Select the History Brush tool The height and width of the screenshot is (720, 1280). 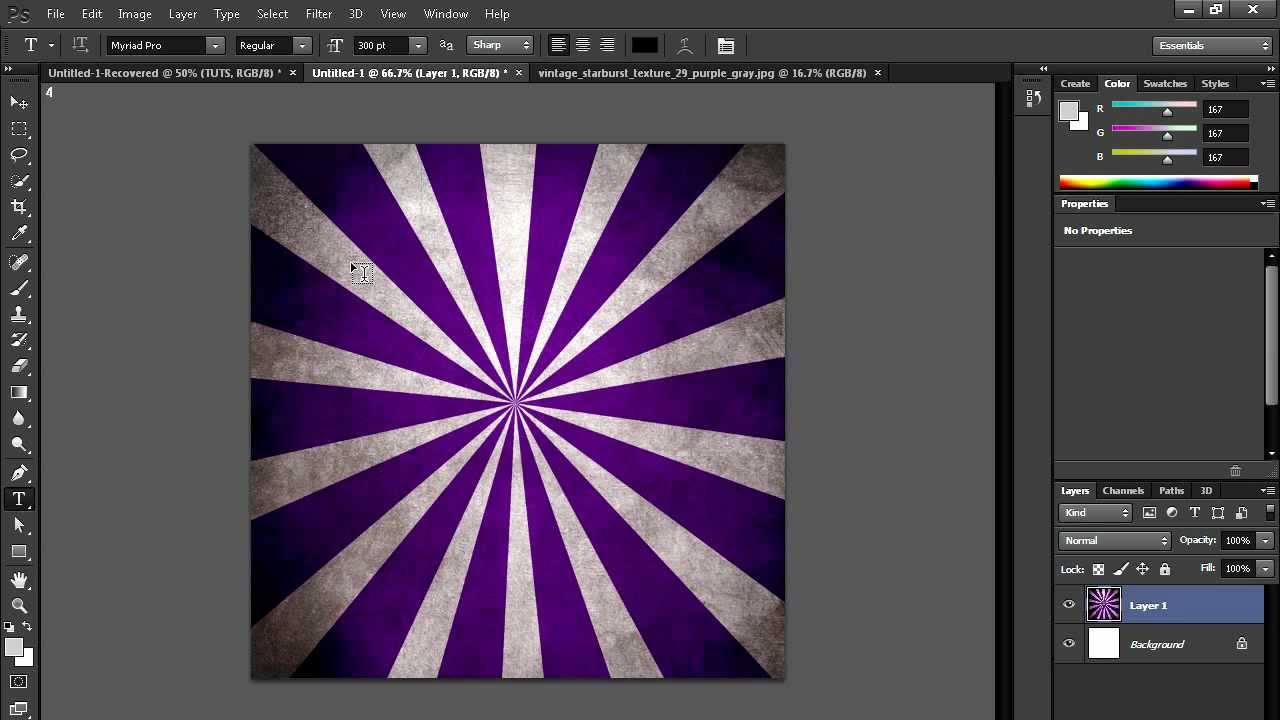[19, 340]
